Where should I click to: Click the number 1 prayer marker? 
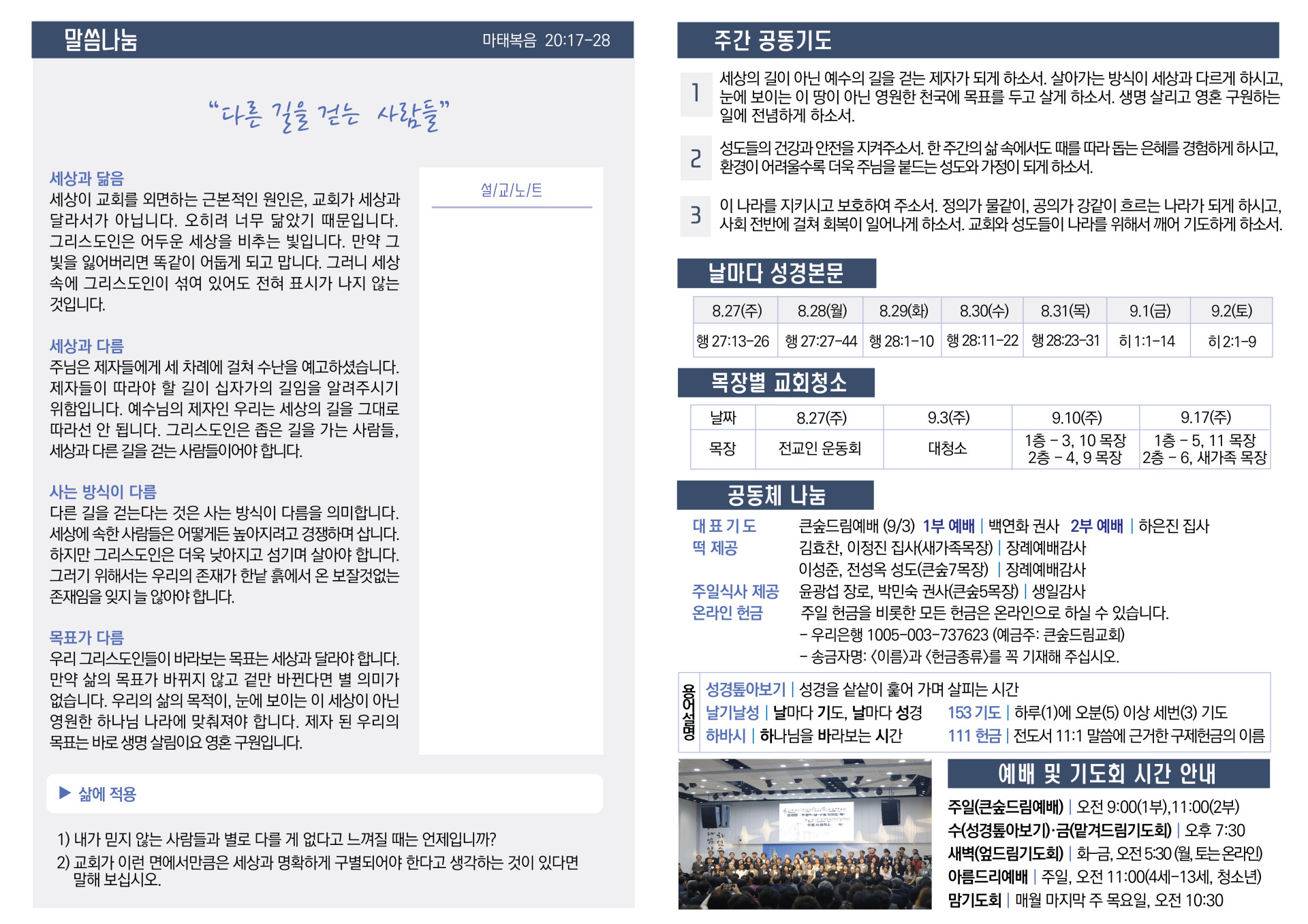(696, 93)
